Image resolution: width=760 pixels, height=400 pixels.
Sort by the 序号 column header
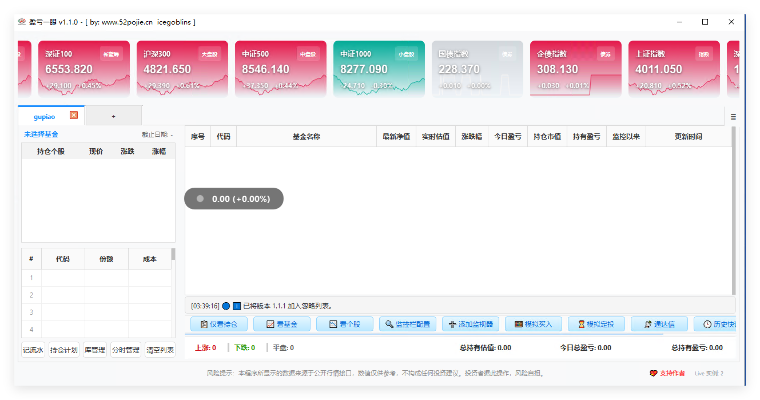tap(198, 137)
